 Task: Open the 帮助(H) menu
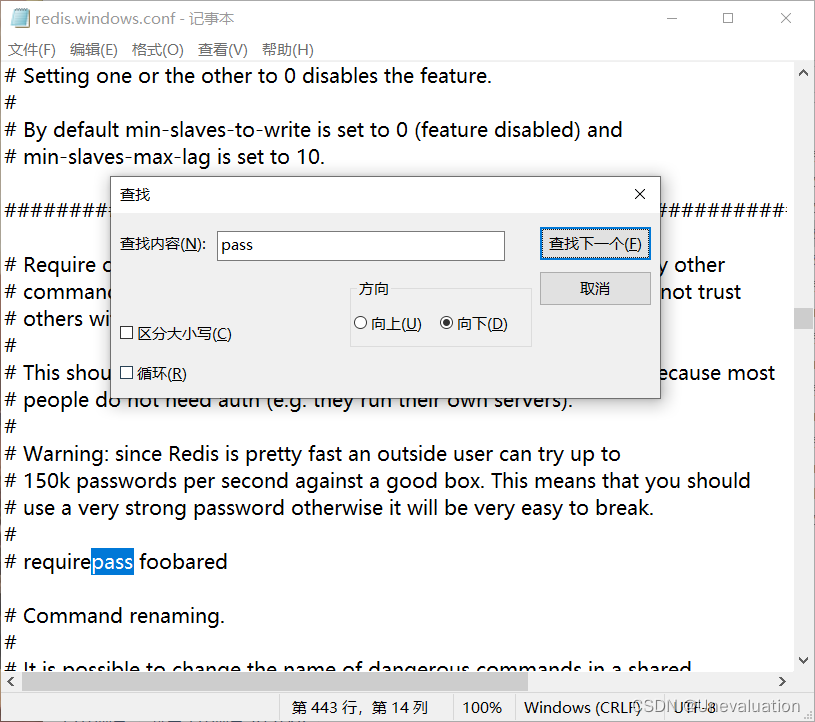tap(287, 50)
